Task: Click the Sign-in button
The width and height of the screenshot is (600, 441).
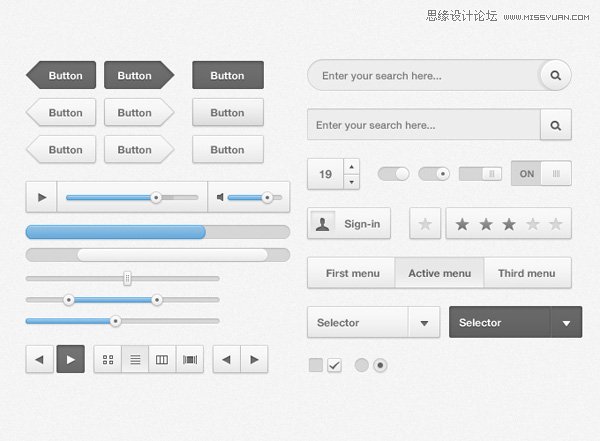Action: click(x=349, y=224)
